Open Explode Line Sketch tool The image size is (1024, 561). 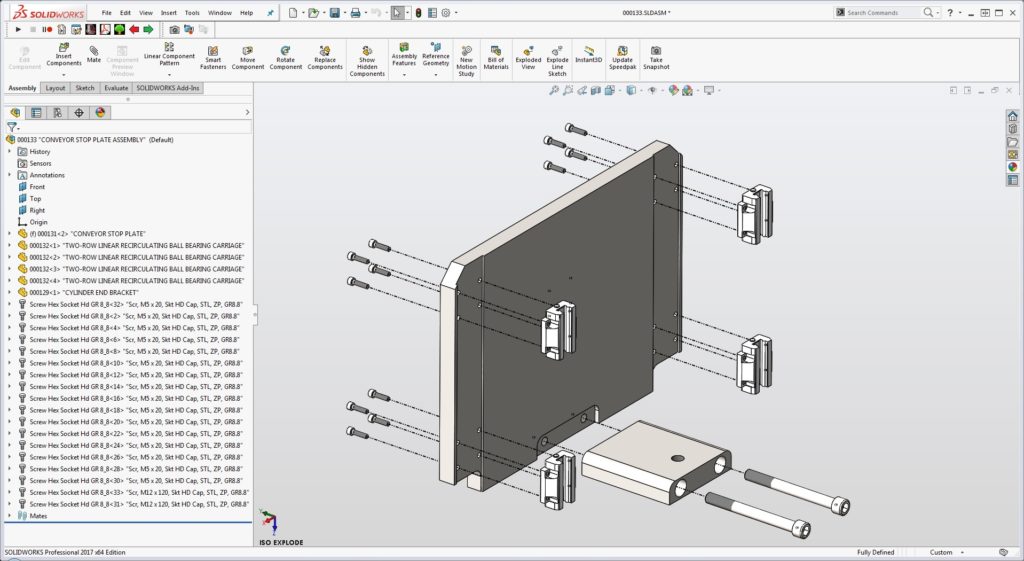557,61
